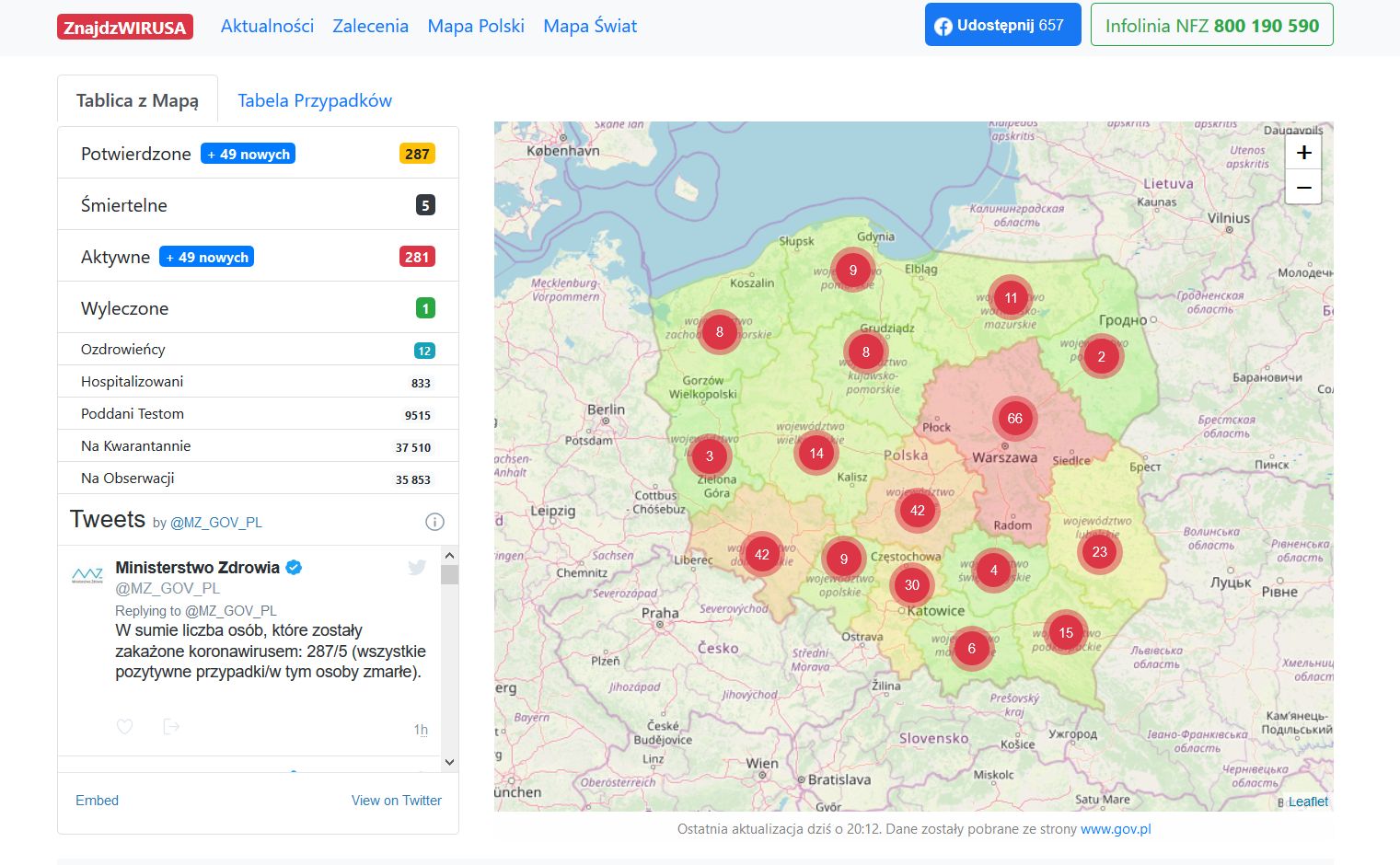Screen dimensions: 1400x865
Task: Click the map marker 6 in małopolskie
Action: coord(971,648)
